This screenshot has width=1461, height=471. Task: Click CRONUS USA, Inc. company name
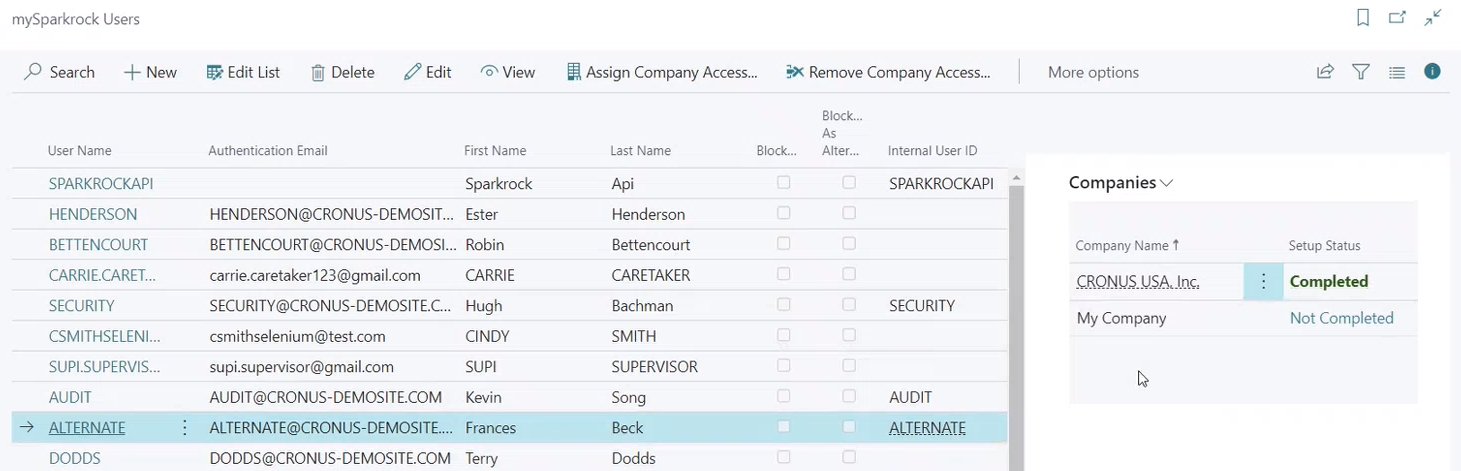(1138, 282)
